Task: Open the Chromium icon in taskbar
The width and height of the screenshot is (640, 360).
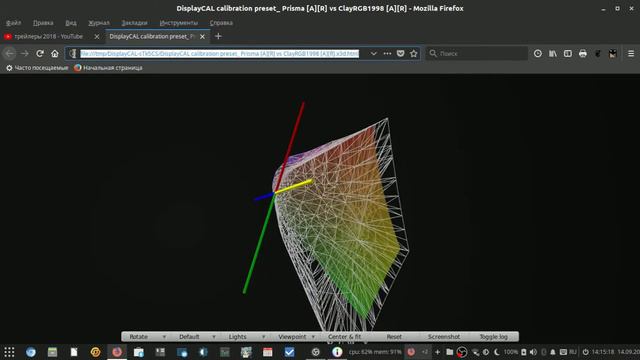Action: coord(31,352)
